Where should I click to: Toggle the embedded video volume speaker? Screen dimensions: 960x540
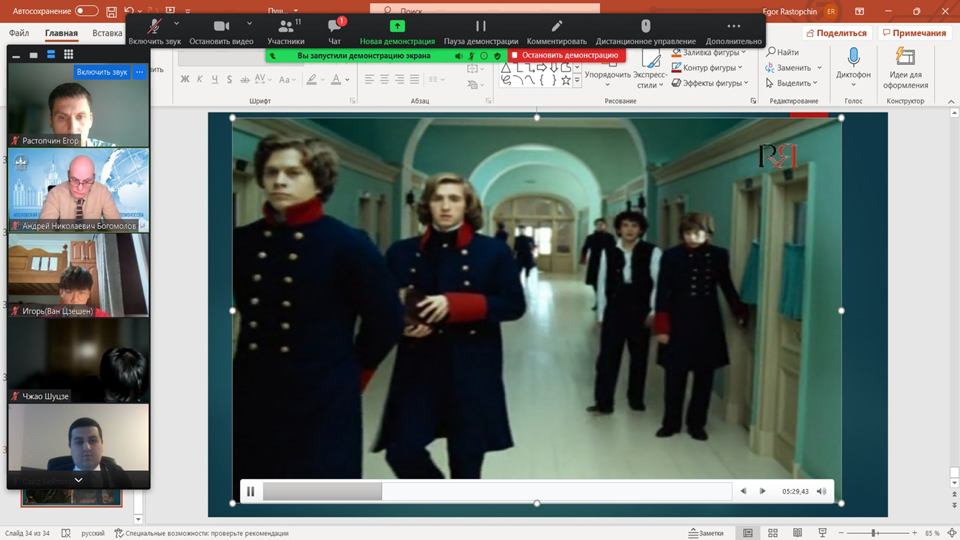point(822,491)
